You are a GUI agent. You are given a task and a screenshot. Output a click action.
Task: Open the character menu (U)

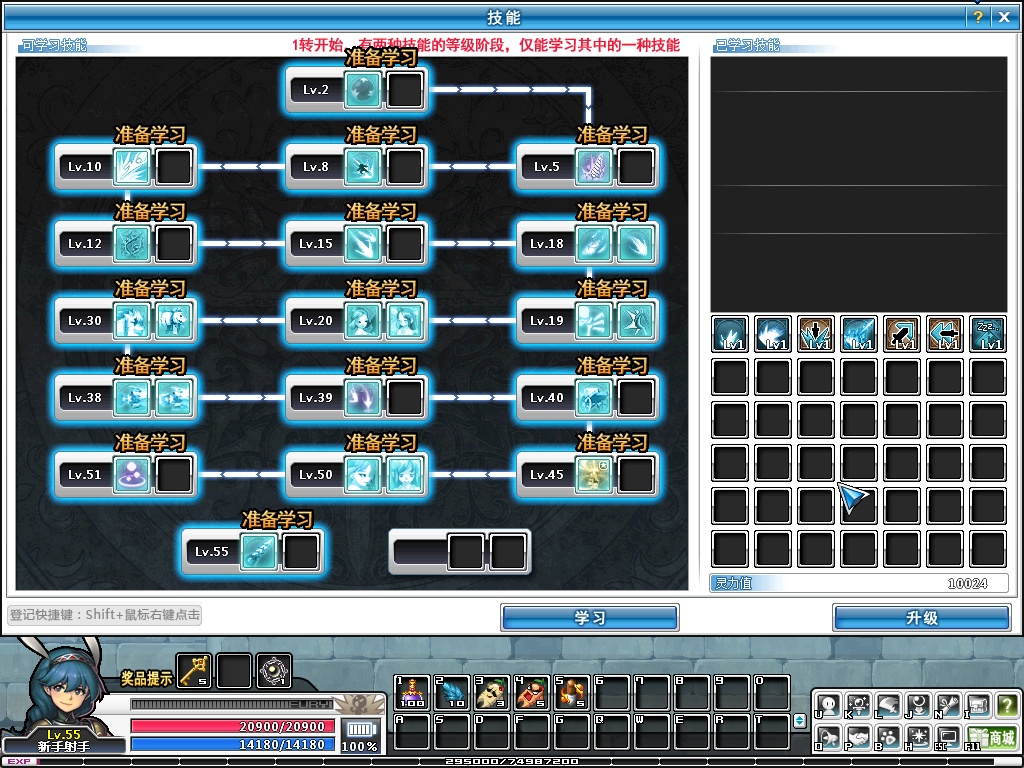(828, 705)
